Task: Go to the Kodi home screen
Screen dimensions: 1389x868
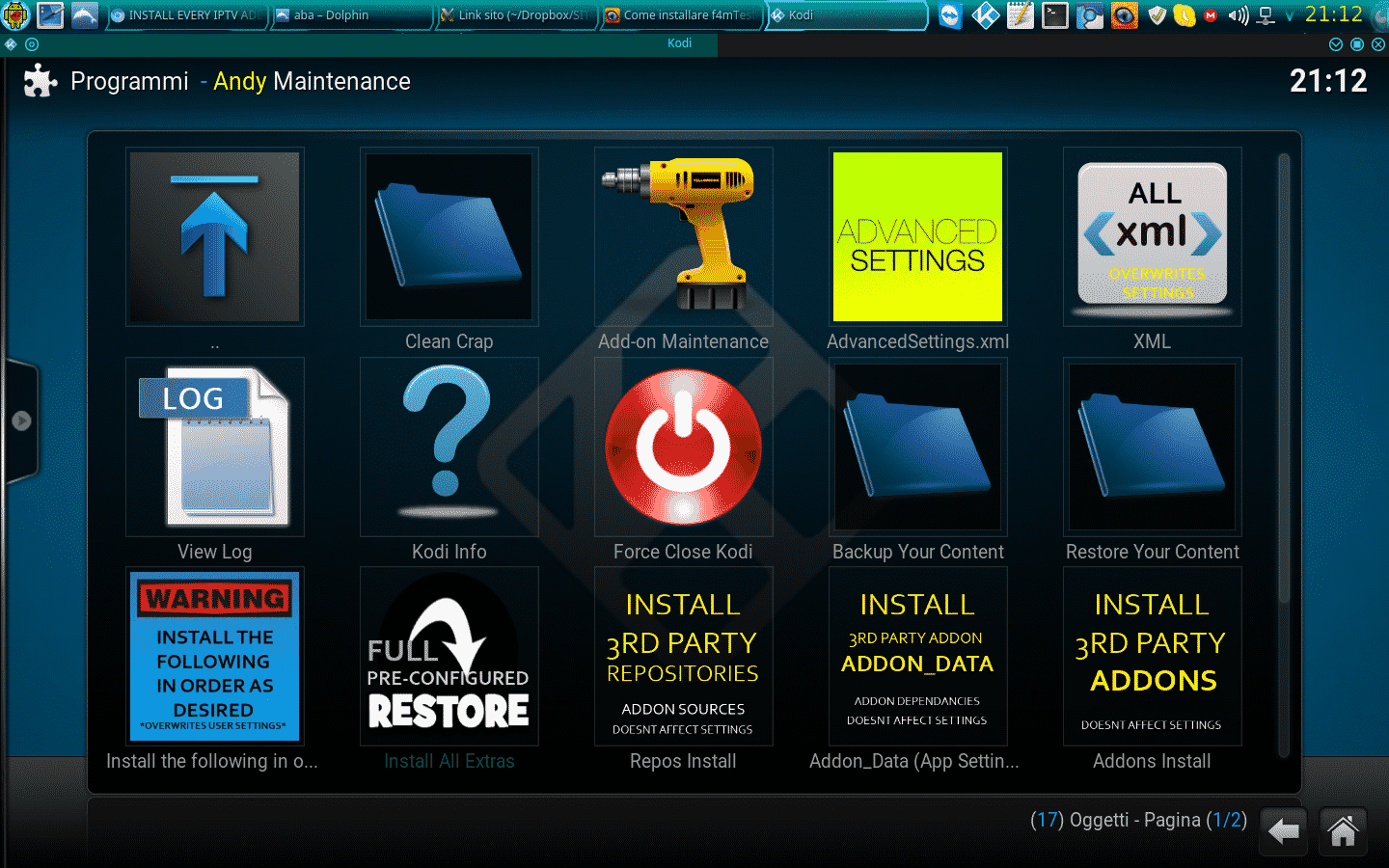Action: pos(1343,830)
